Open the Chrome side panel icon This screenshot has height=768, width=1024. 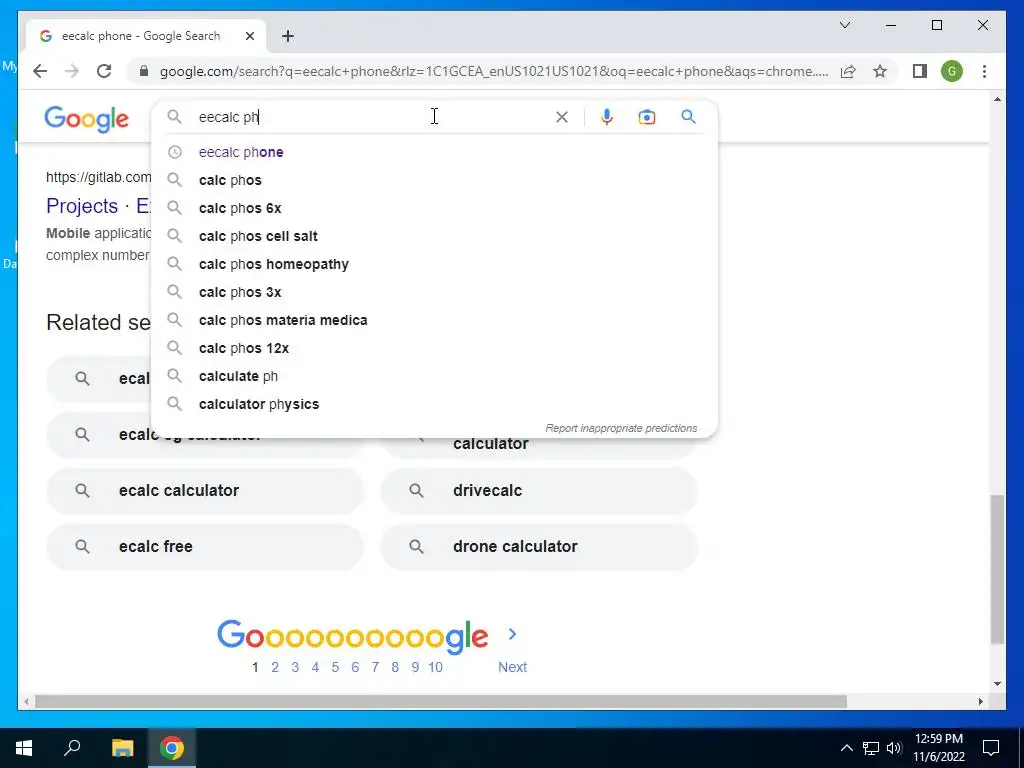coord(920,71)
